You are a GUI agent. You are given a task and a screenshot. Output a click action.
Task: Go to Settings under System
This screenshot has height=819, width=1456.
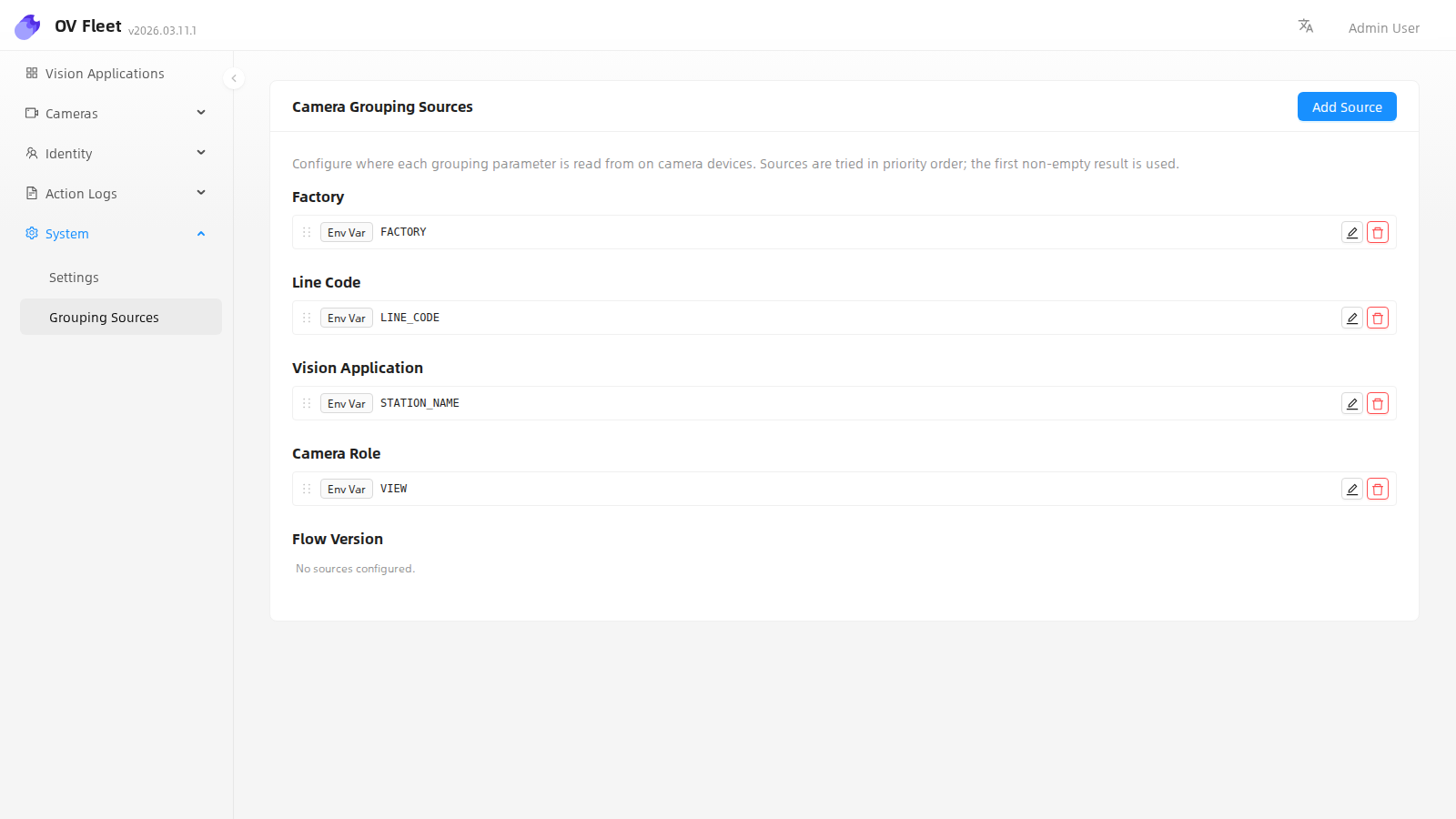pos(120,278)
